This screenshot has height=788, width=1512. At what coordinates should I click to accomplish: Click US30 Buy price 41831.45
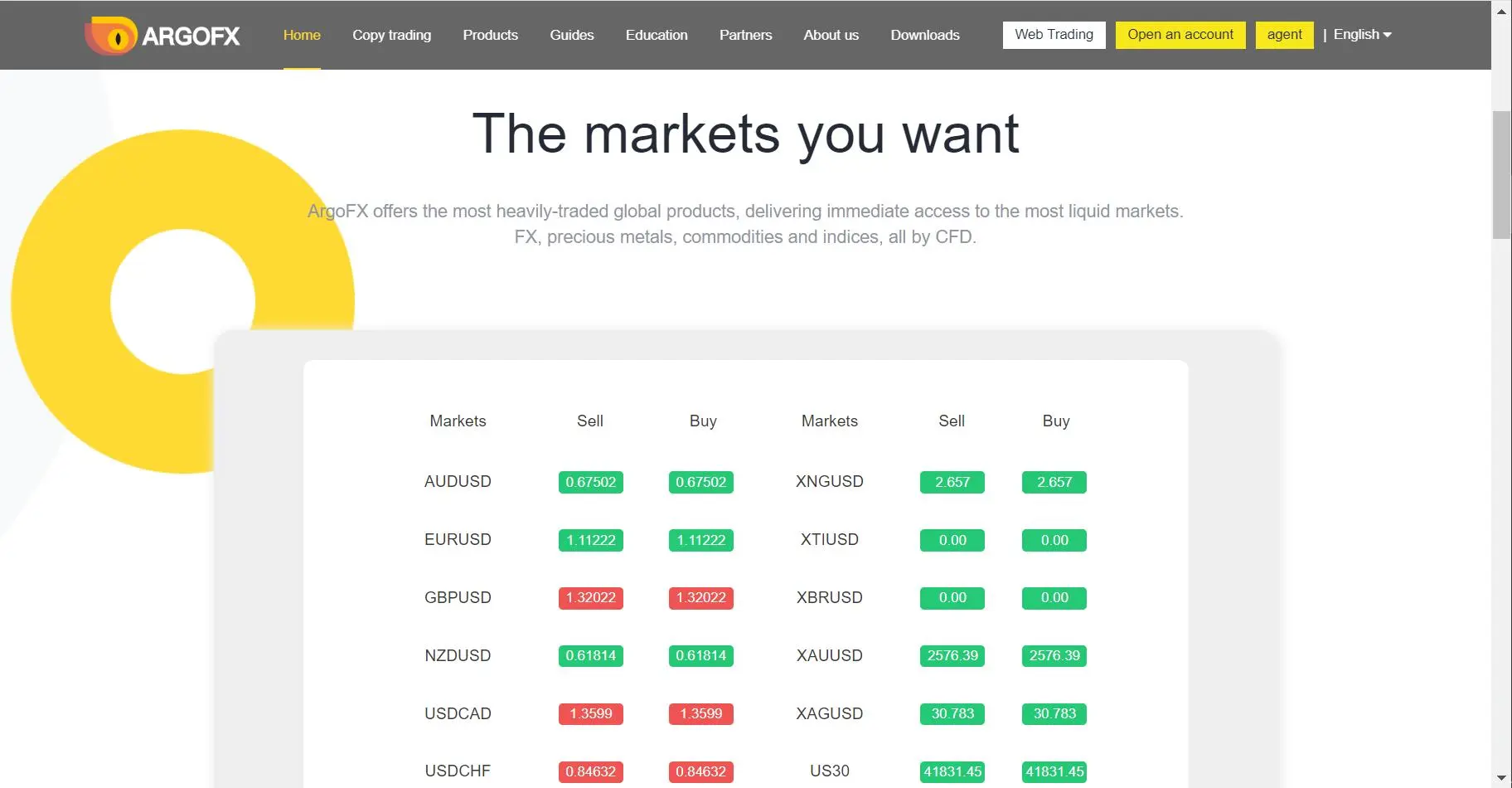pyautogui.click(x=1054, y=772)
